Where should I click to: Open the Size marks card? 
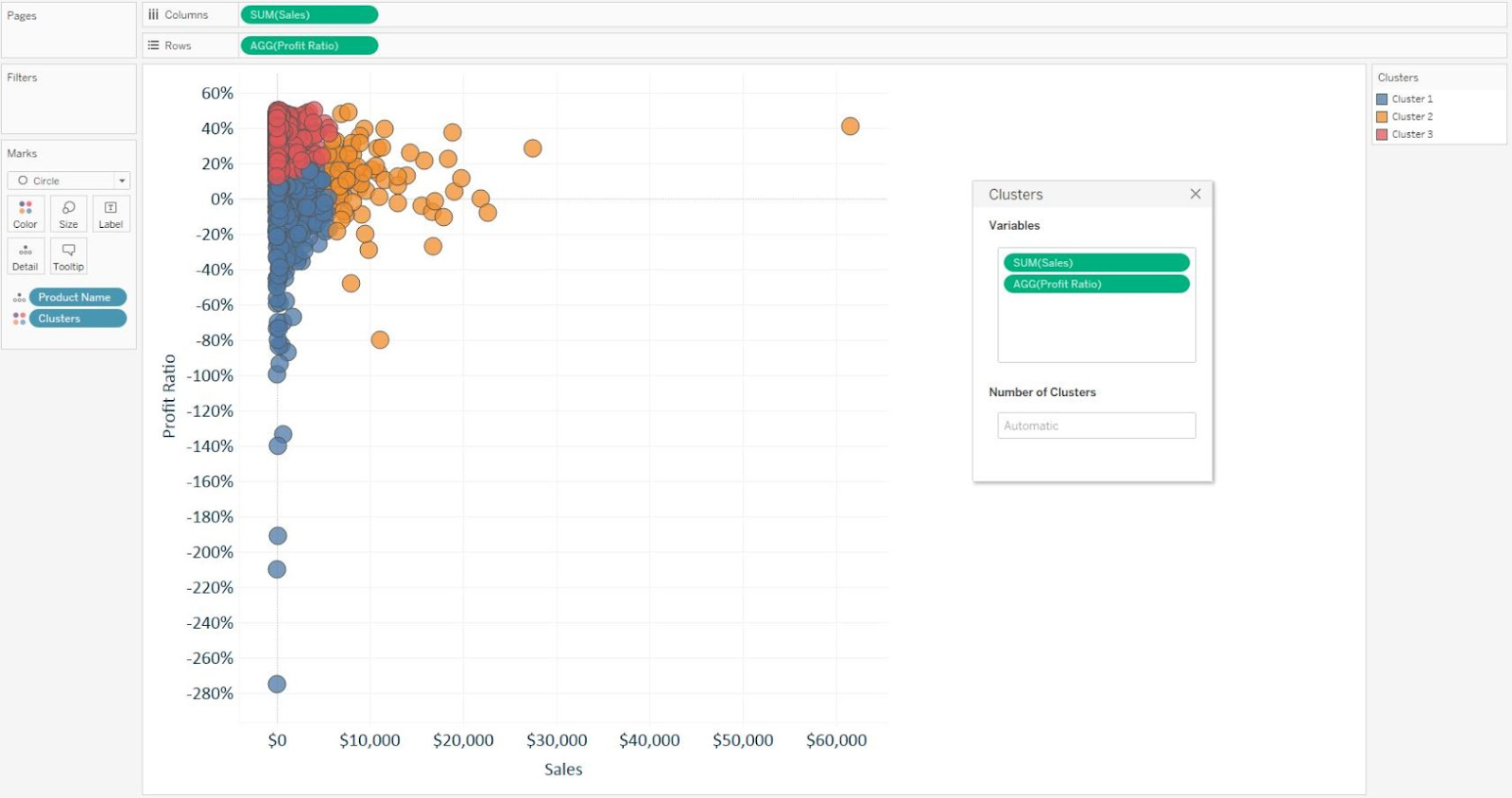pyautogui.click(x=68, y=213)
